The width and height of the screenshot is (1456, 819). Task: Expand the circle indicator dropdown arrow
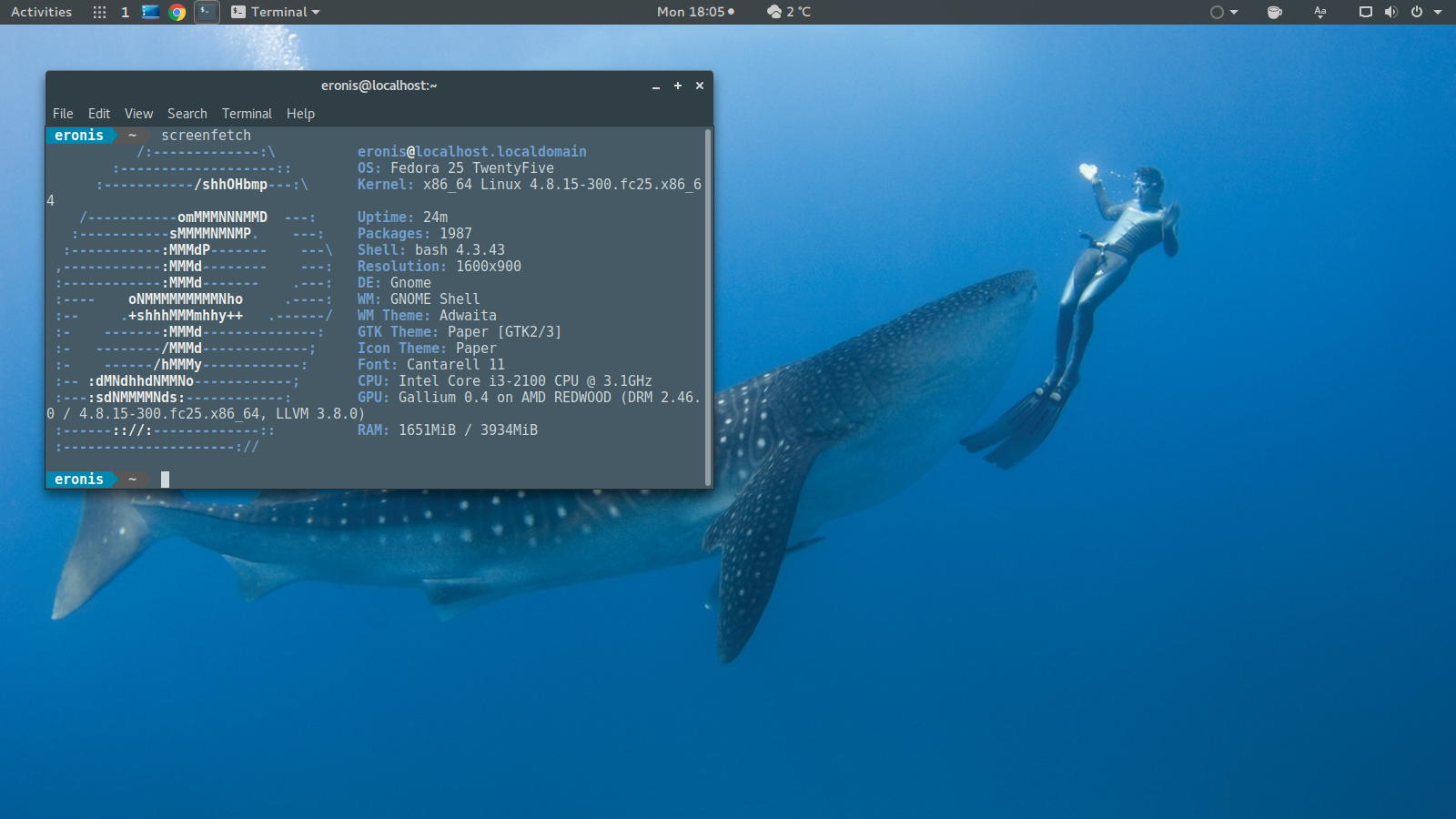[x=1234, y=12]
